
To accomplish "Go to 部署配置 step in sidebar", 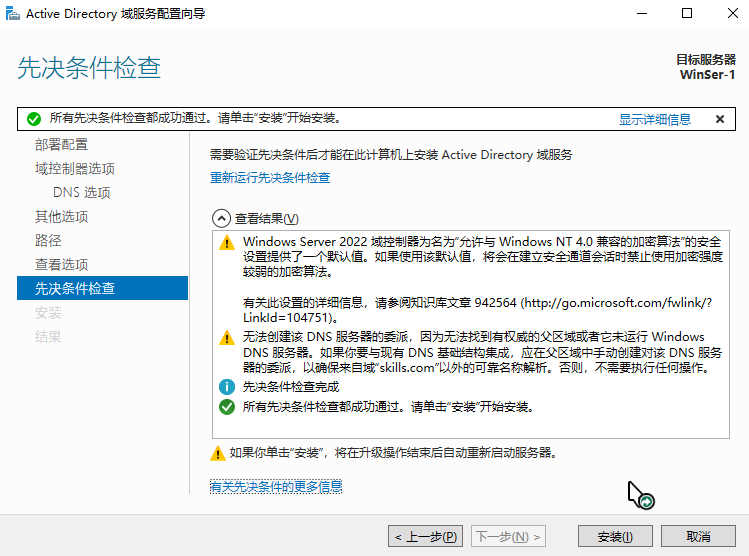I will 62,144.
